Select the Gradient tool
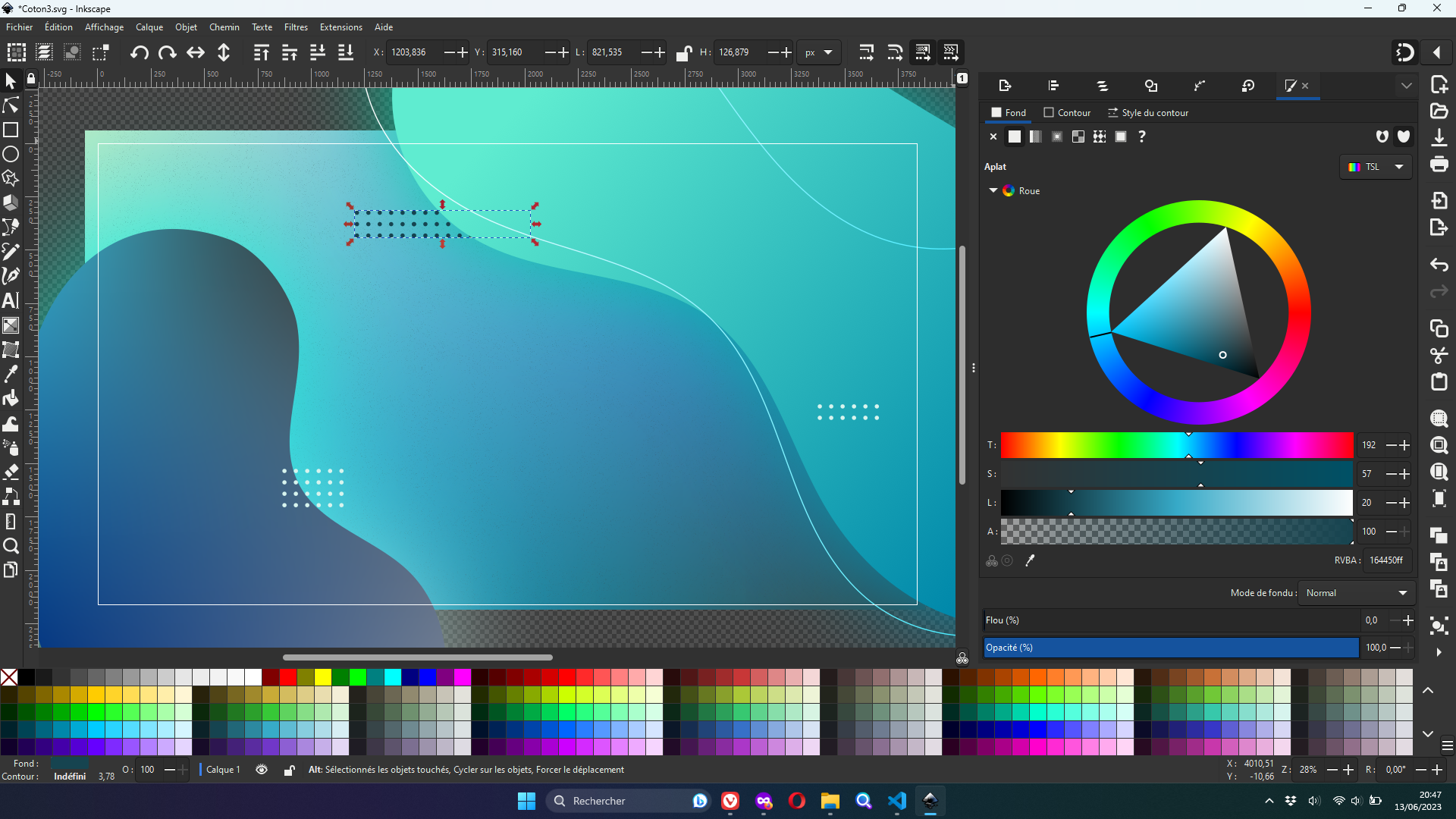This screenshot has width=1456, height=819. pyautogui.click(x=11, y=325)
